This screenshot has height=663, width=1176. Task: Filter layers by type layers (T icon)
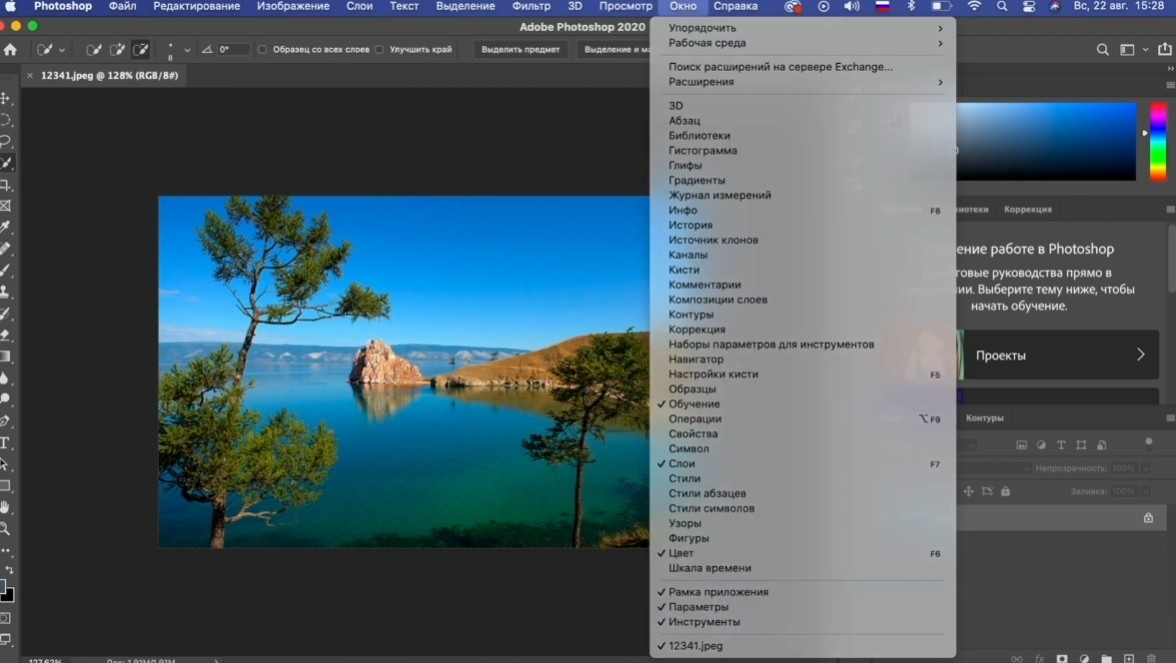click(1061, 445)
